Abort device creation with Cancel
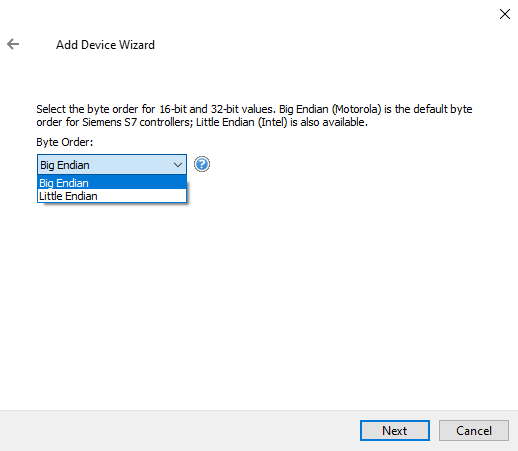 [x=474, y=430]
